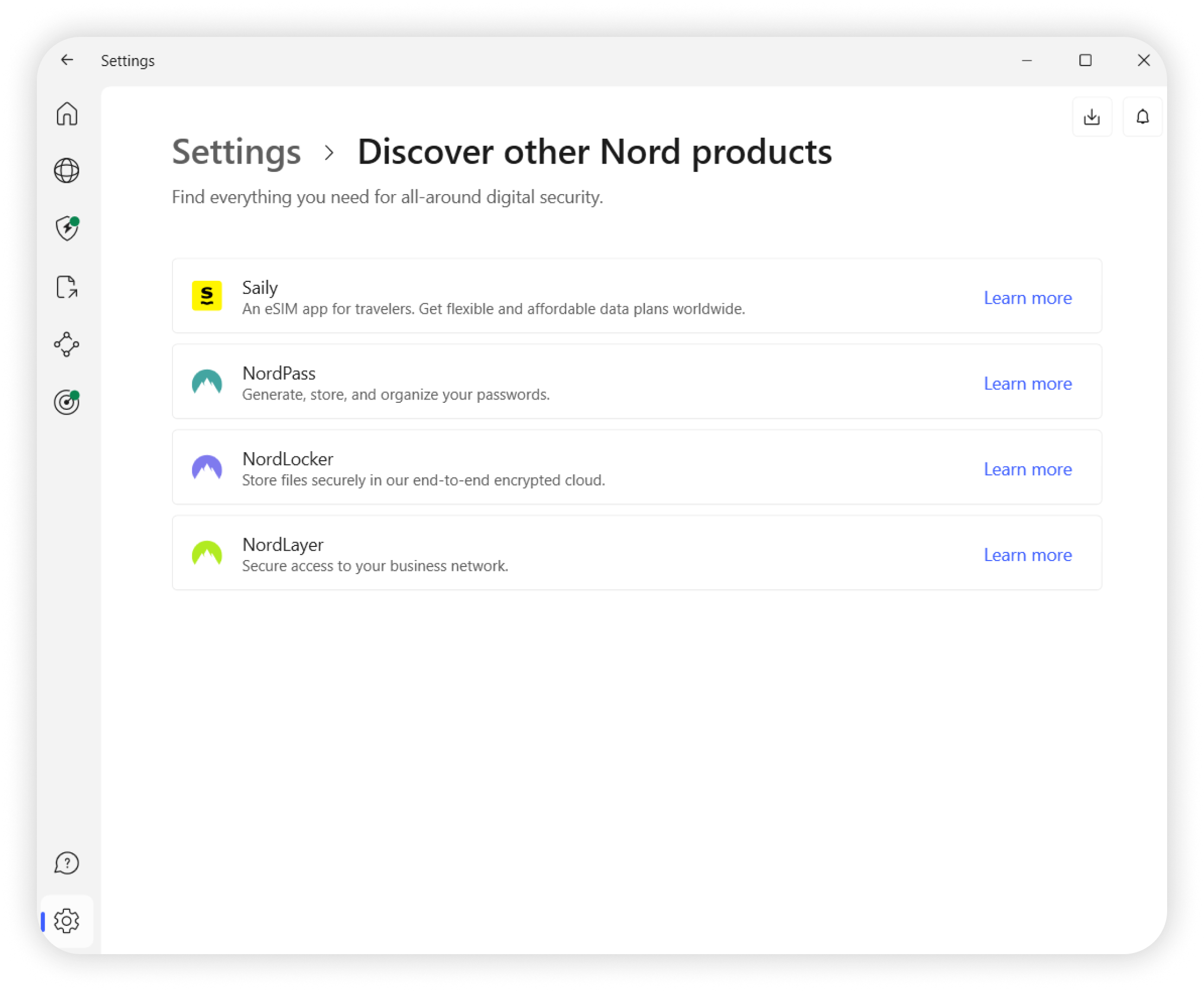Open the Meshnet nodes icon
Image resolution: width=1204 pixels, height=991 pixels.
pyautogui.click(x=67, y=344)
